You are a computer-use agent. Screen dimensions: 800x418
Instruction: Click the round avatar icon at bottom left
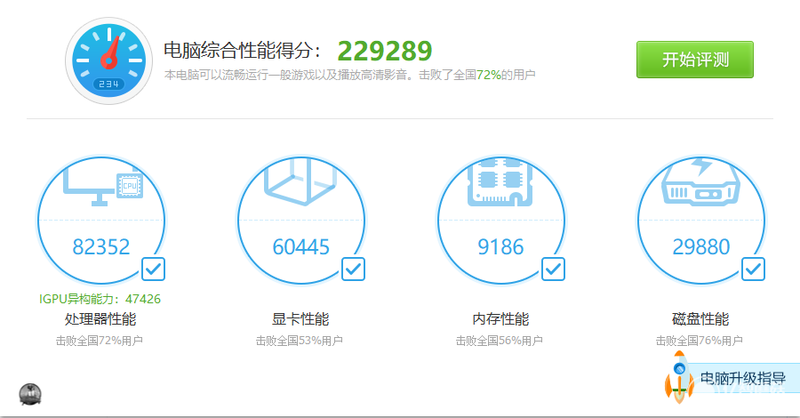pos(30,394)
